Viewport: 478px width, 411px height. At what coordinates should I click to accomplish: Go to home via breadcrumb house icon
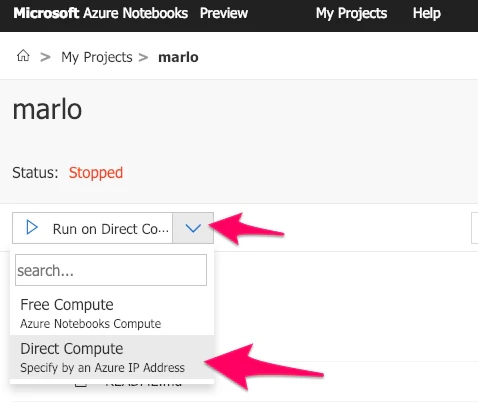(x=23, y=56)
